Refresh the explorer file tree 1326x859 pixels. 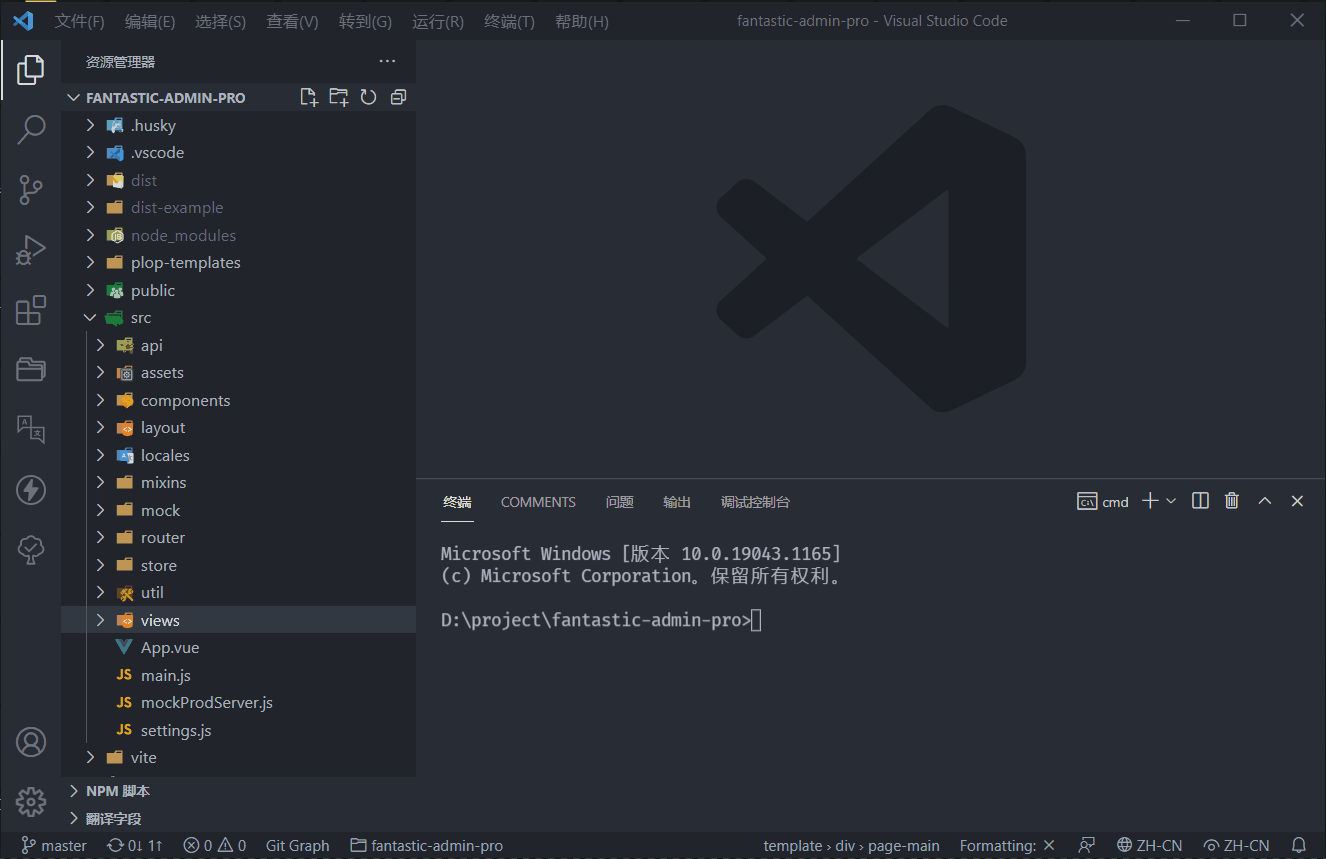pyautogui.click(x=368, y=97)
